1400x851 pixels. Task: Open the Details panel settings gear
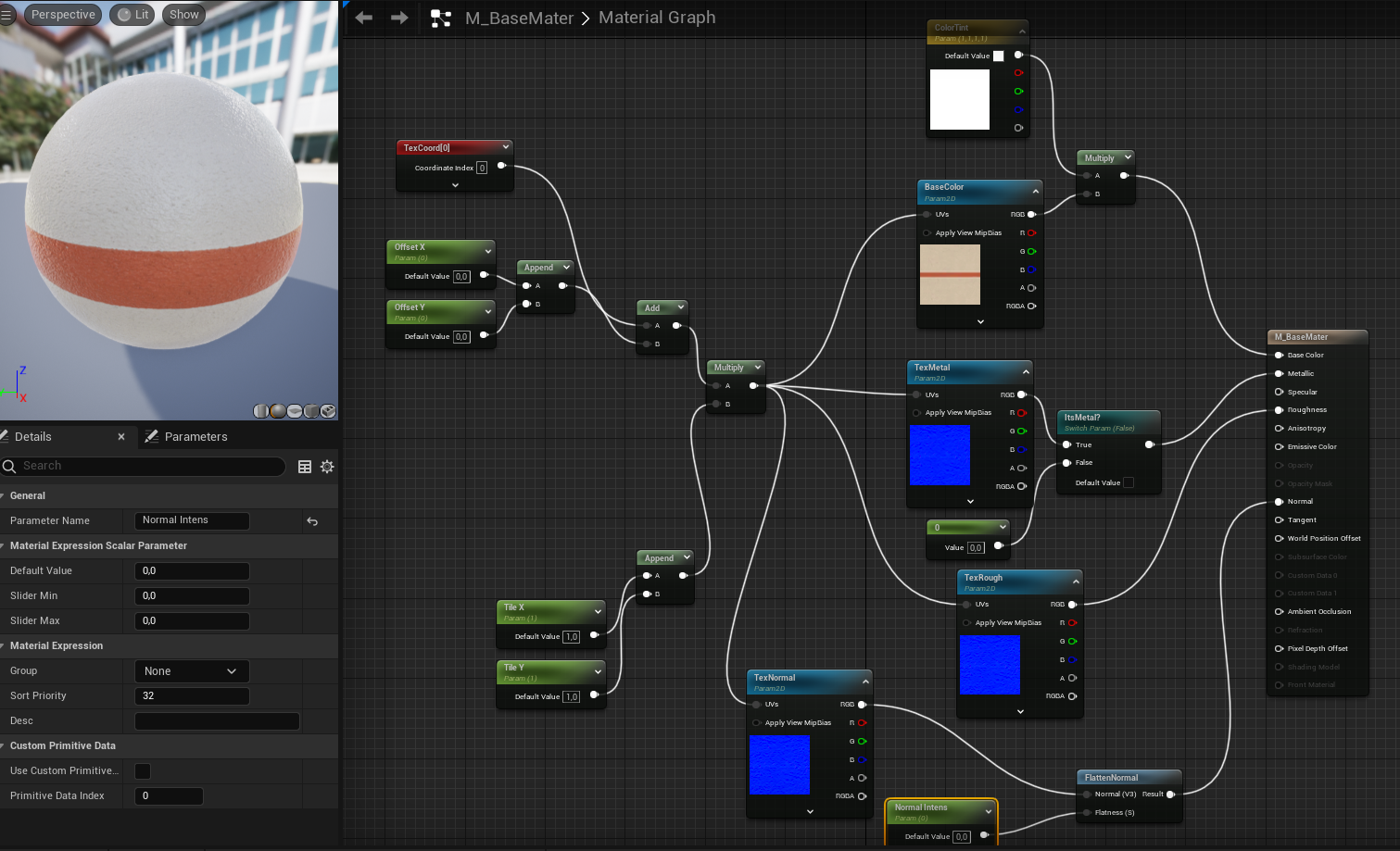point(327,467)
